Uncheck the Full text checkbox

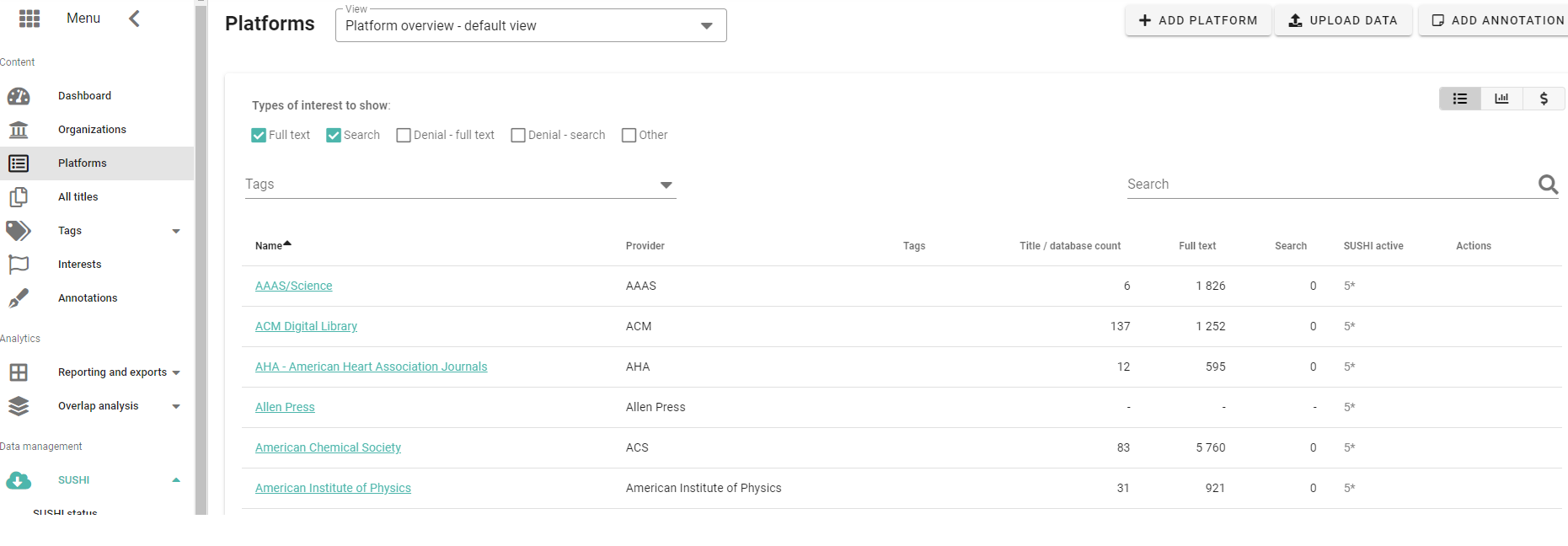coord(259,136)
